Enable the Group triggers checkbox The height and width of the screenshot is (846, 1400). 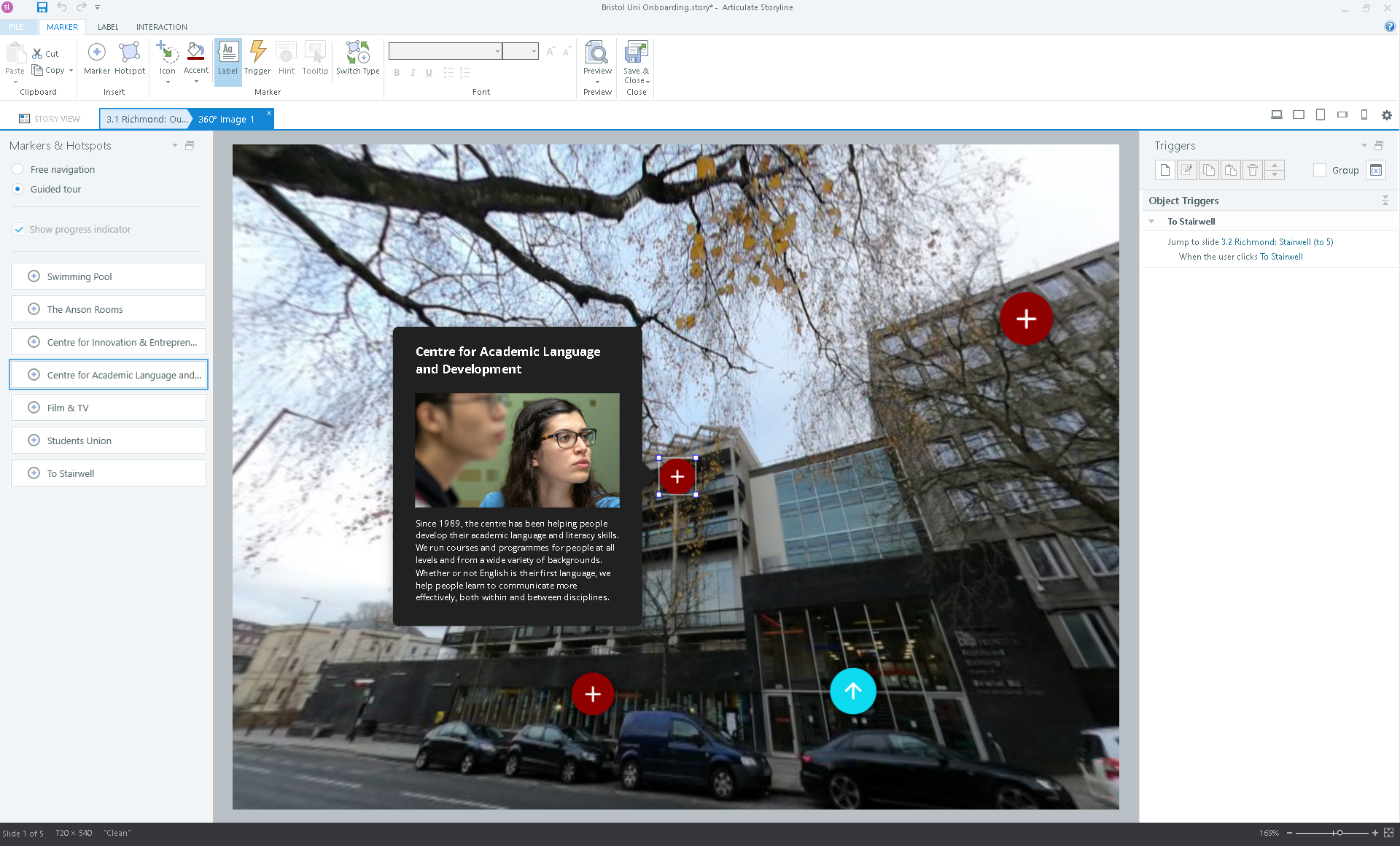[1319, 170]
